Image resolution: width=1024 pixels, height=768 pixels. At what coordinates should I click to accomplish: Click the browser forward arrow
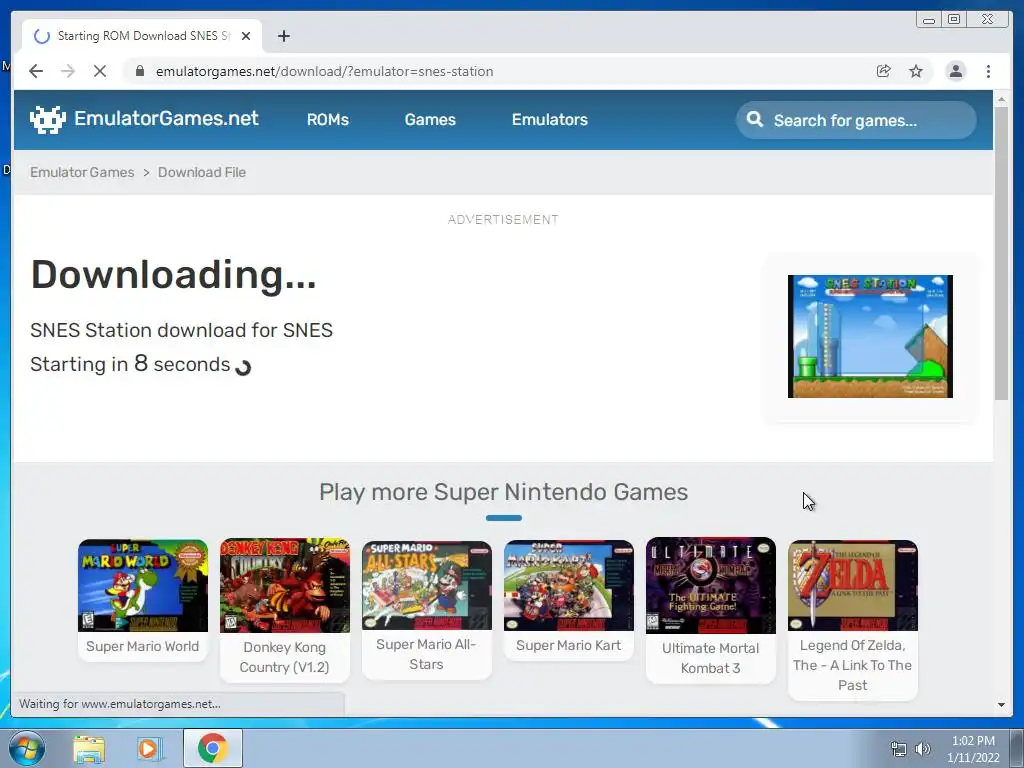[x=68, y=71]
